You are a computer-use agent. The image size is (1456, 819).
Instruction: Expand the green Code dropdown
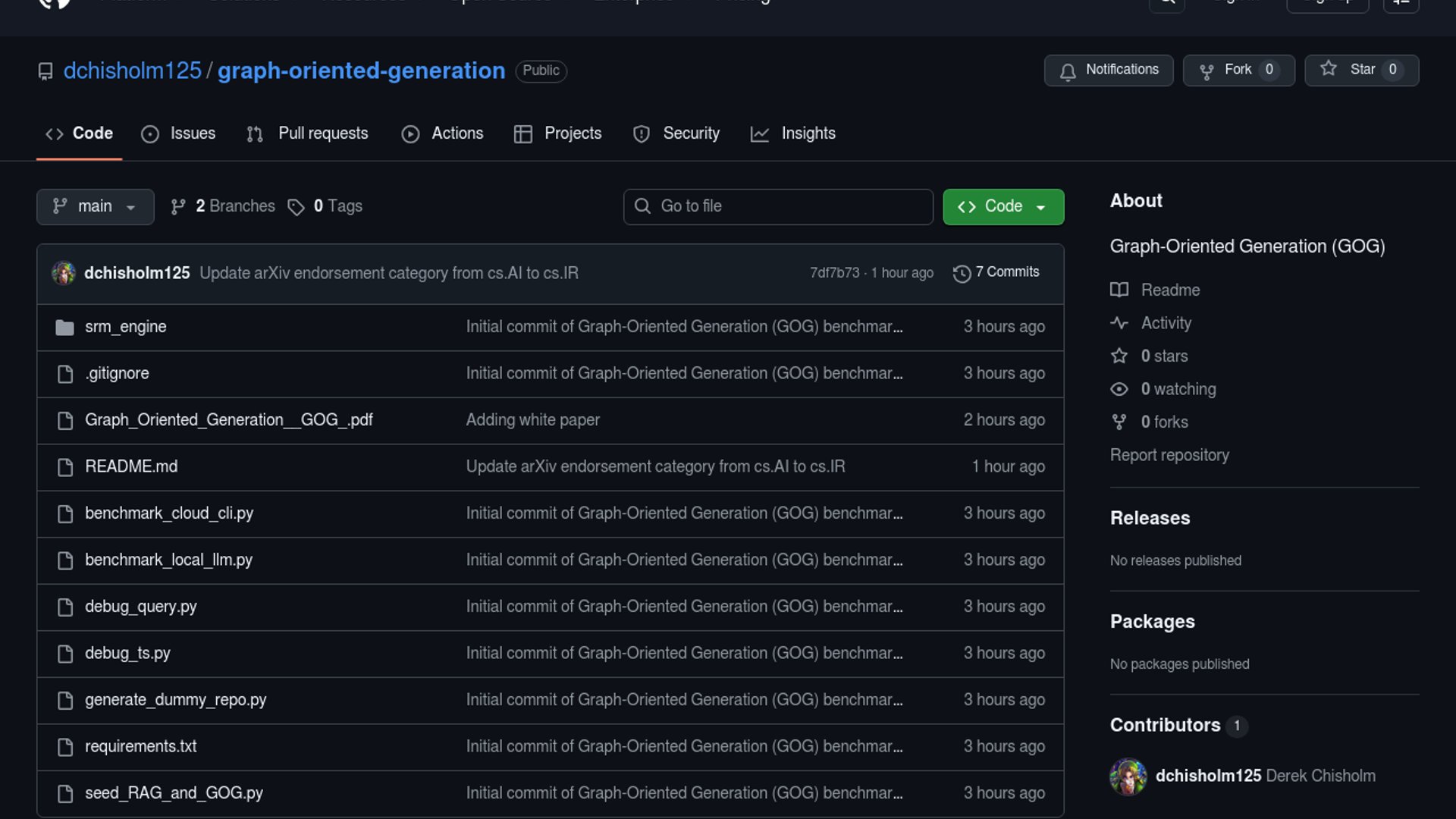tap(1003, 206)
